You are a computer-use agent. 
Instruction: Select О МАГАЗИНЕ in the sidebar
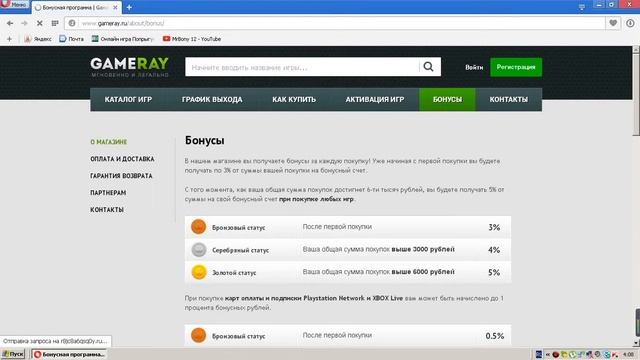point(109,142)
